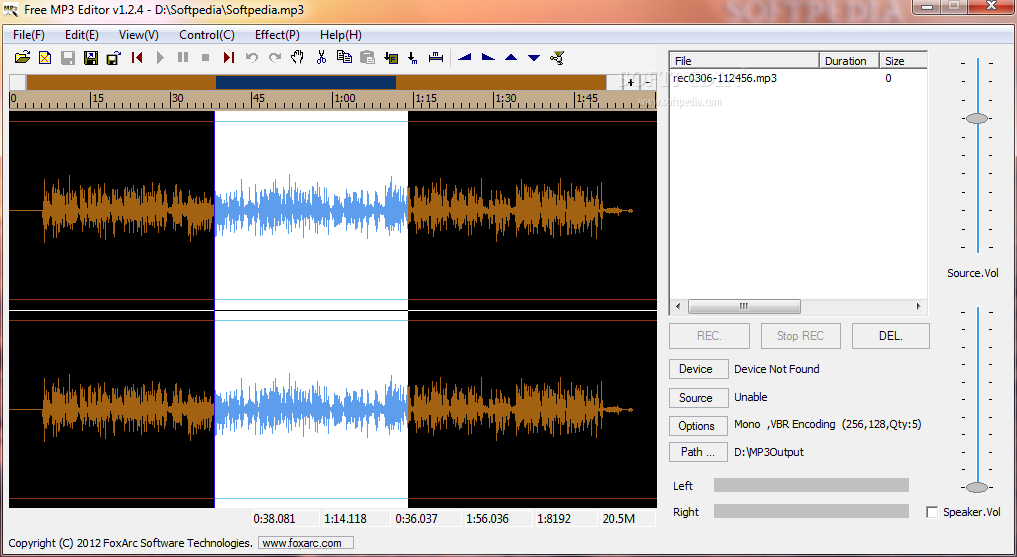The height and width of the screenshot is (557, 1017).
Task: Copy the selected audio
Action: coord(344,58)
